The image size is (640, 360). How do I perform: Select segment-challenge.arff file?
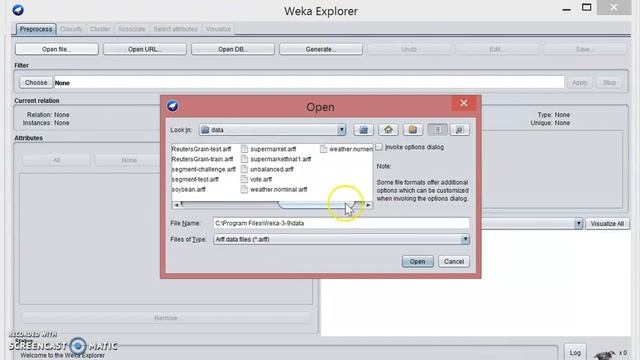coord(204,169)
